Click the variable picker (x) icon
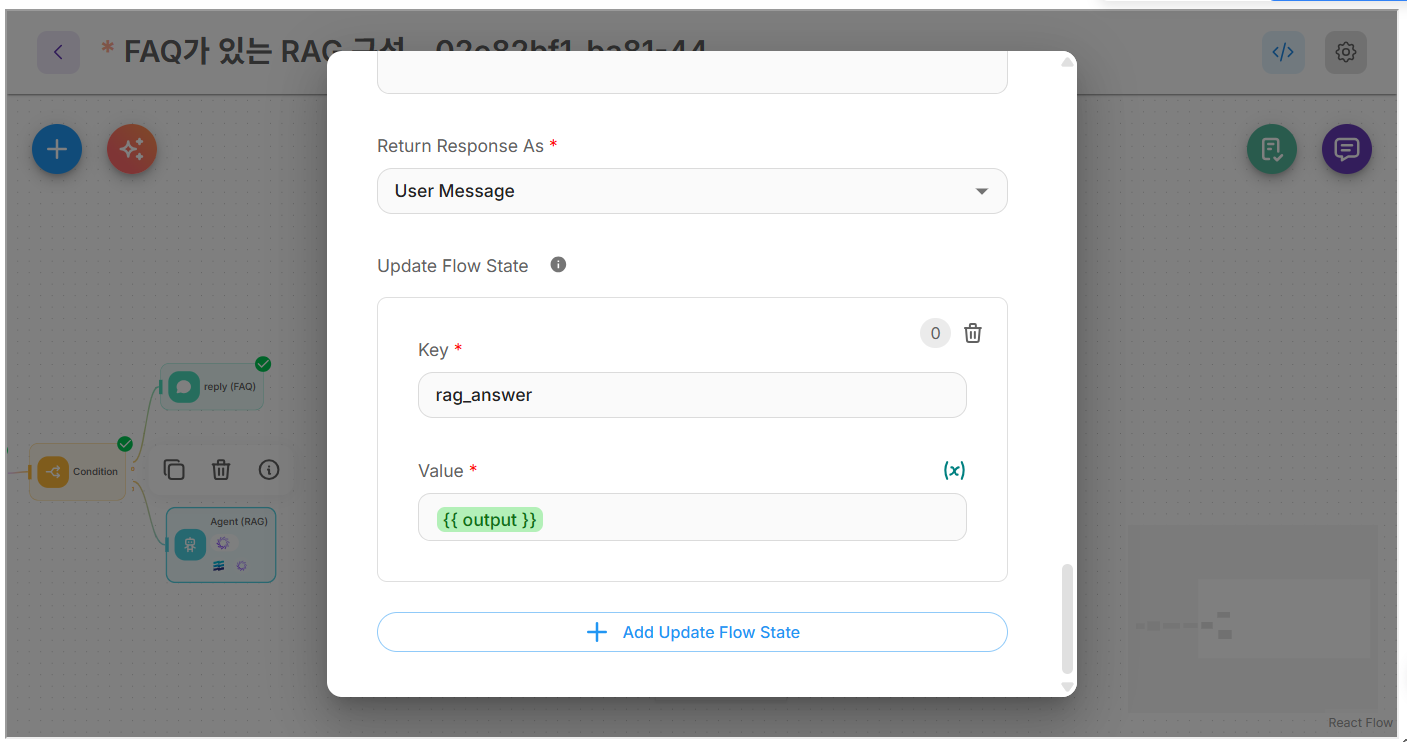The height and width of the screenshot is (742, 1407). (x=954, y=470)
